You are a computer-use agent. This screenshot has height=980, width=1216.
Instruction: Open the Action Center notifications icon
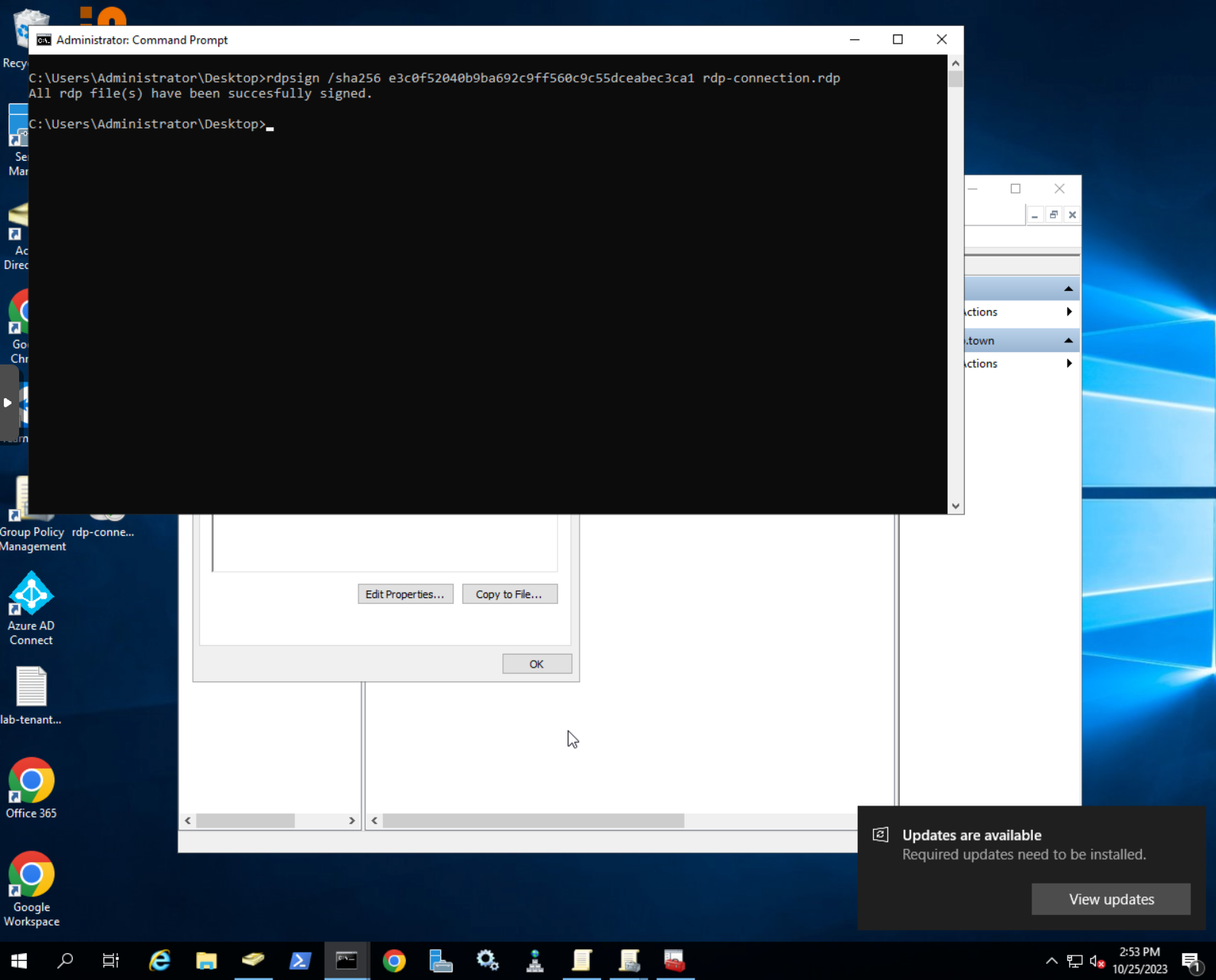coord(1191,962)
